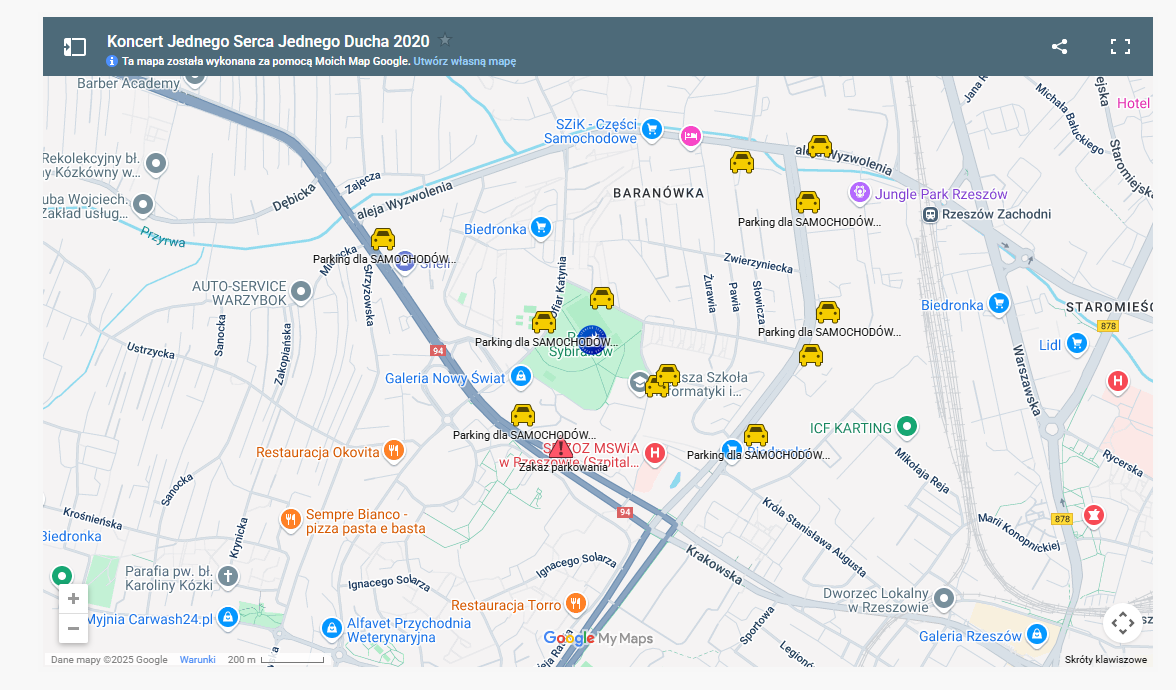1176x690 pixels.
Task: Click the 'aleja Wyzwolenia' street label near Dębicka
Action: (405, 200)
